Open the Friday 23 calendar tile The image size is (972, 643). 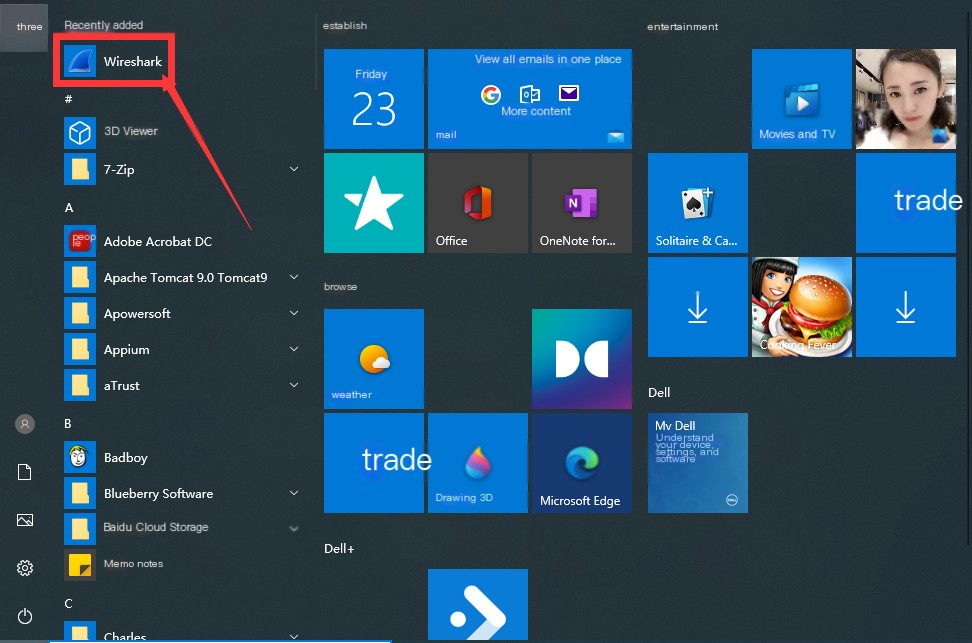click(374, 99)
